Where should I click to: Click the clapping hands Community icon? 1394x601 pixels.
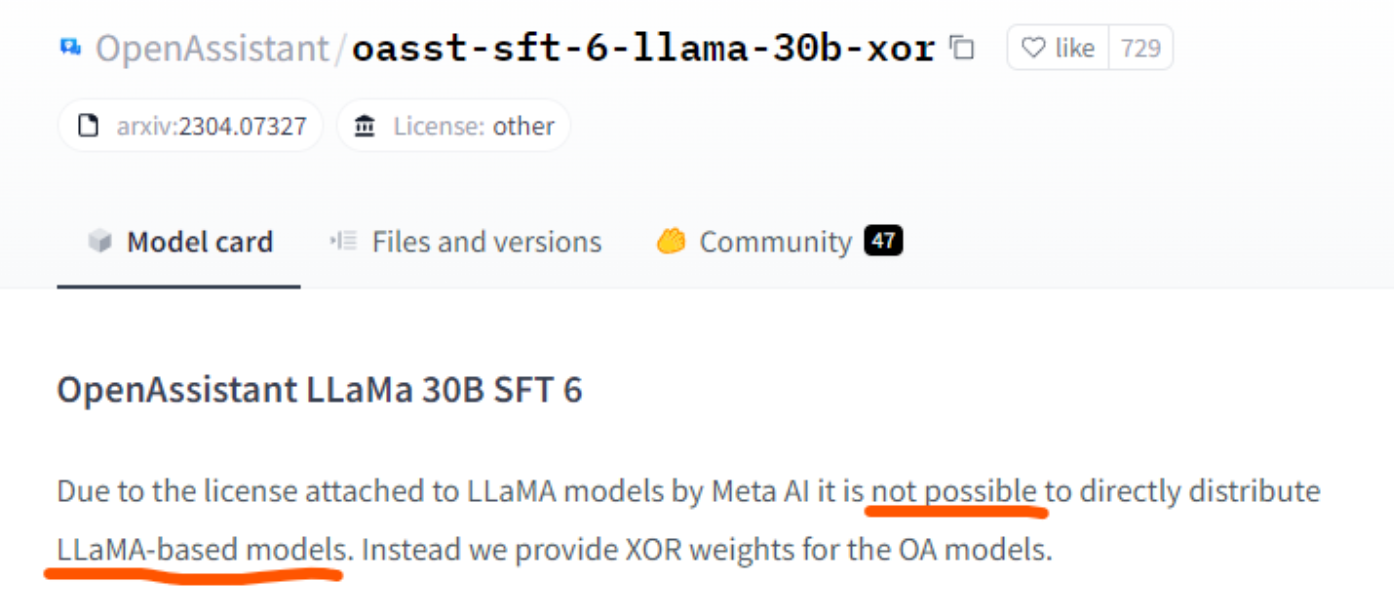tap(672, 240)
